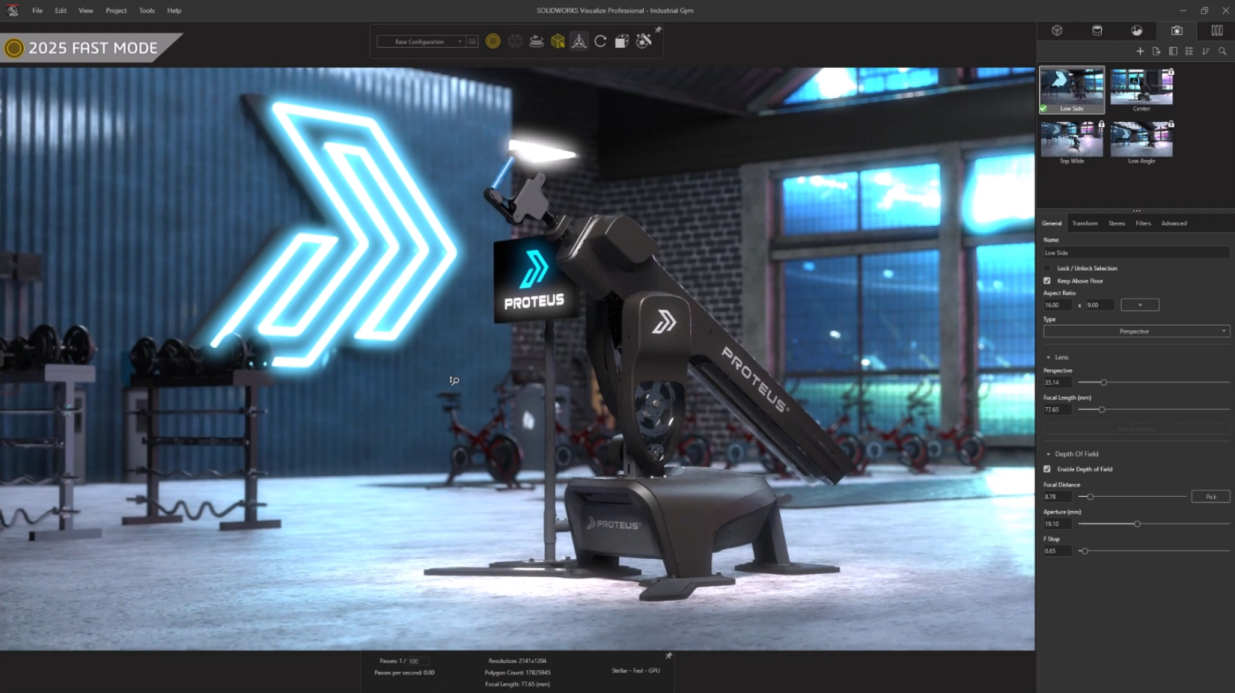The width and height of the screenshot is (1235, 693).
Task: Click the search magnifier icon
Action: coord(1222,51)
